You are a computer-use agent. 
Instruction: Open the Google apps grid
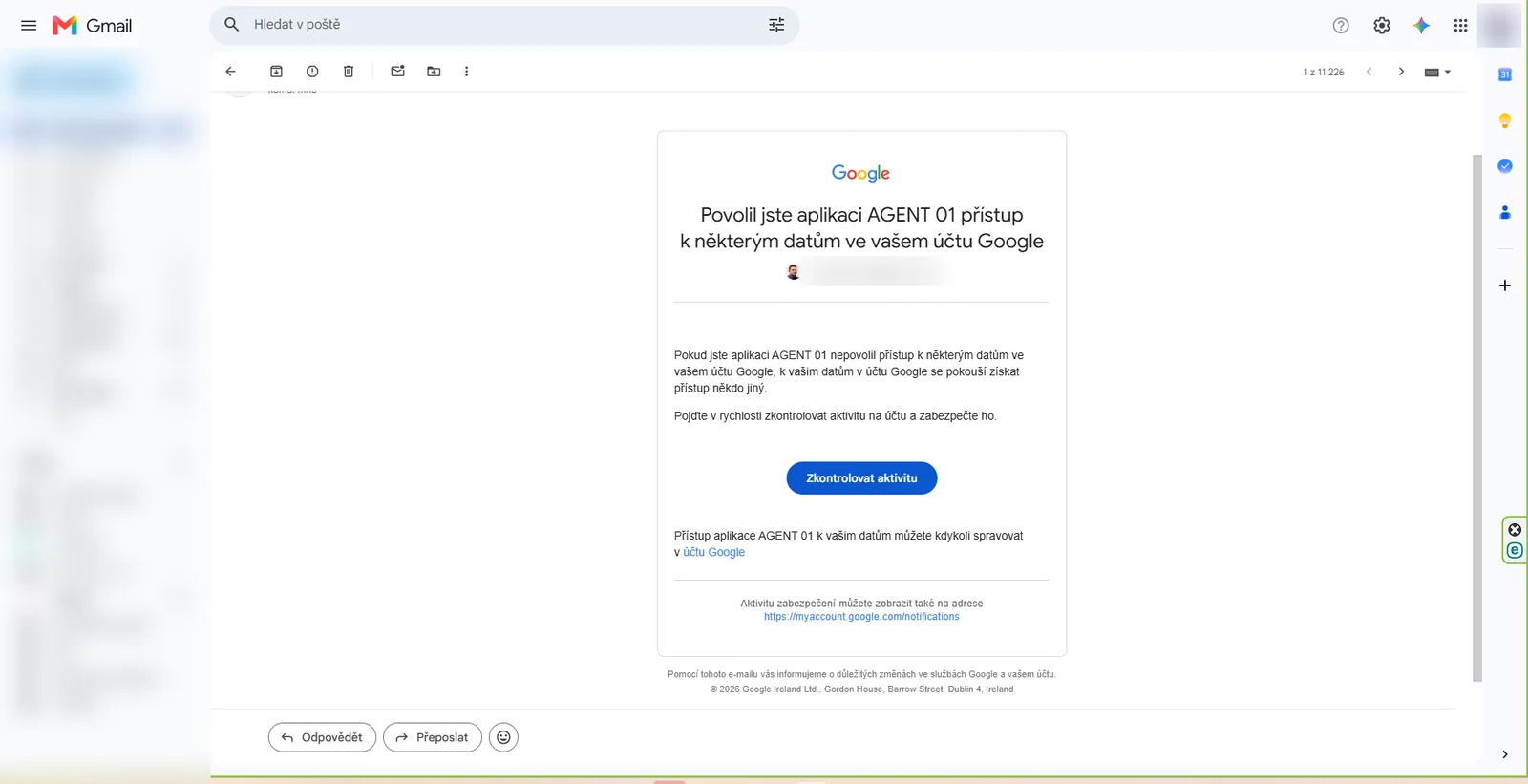click(x=1460, y=26)
